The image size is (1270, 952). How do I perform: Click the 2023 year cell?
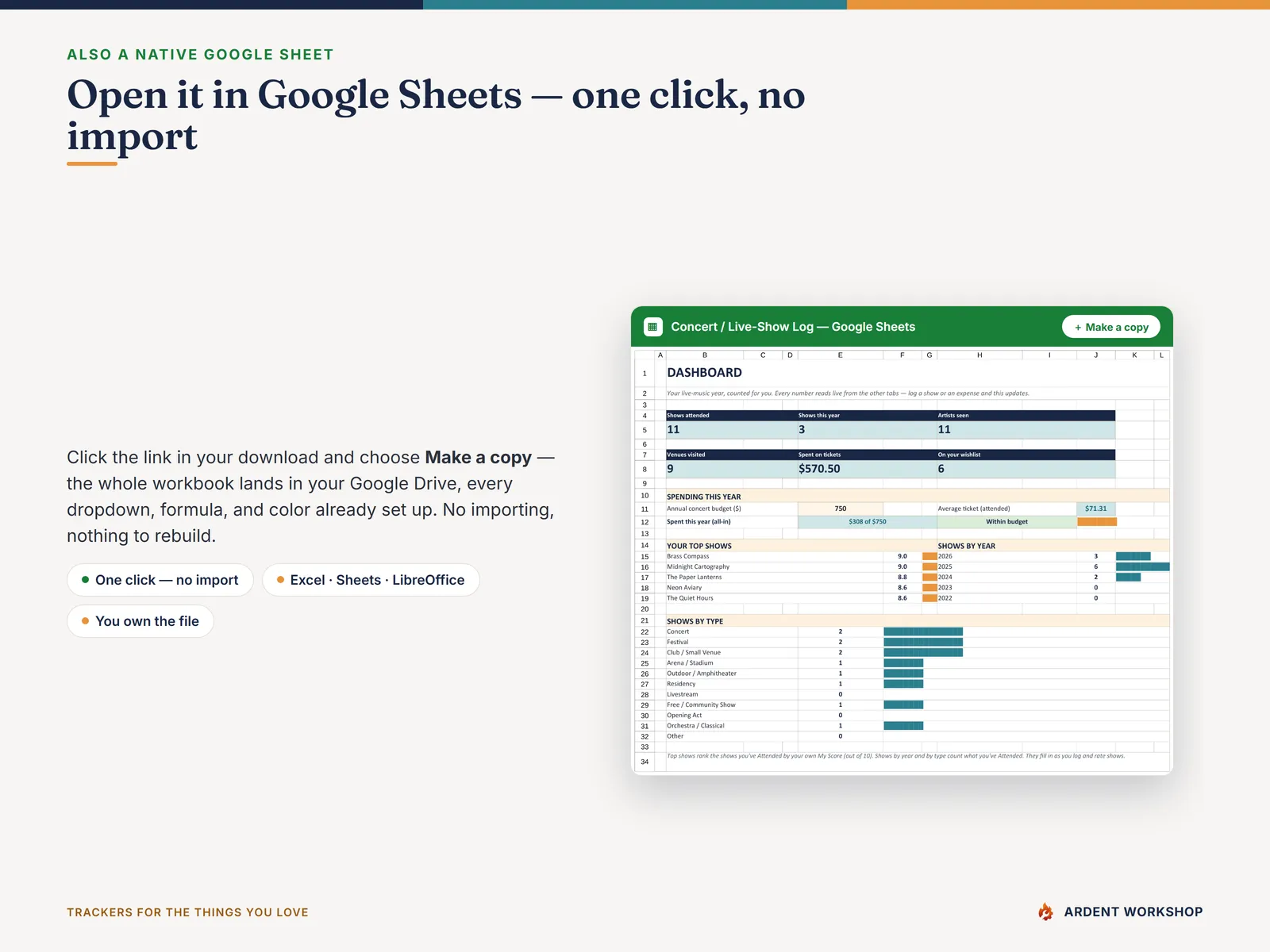coord(1006,588)
